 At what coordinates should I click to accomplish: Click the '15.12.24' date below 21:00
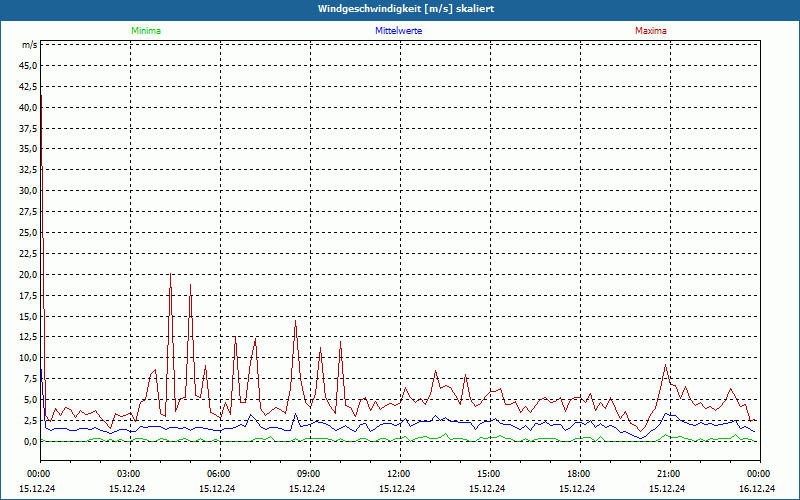(667, 489)
